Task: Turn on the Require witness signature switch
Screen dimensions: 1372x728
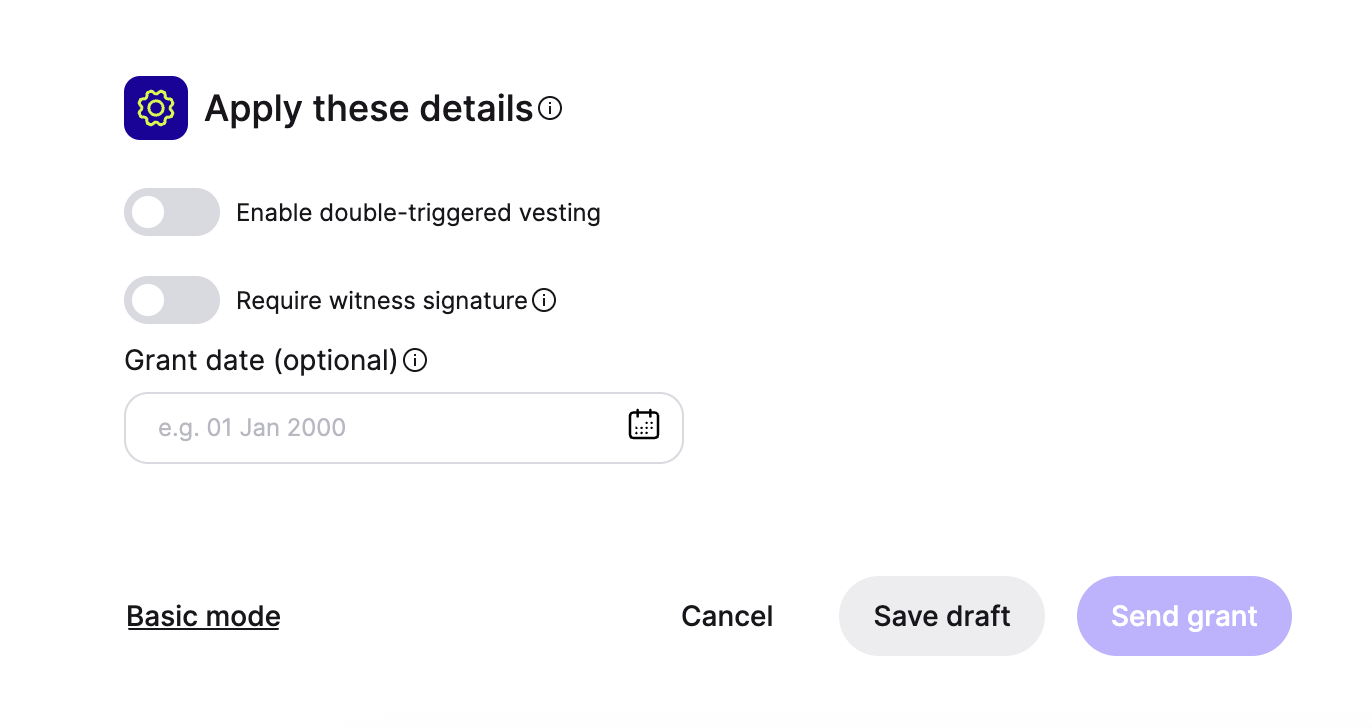Action: tap(171, 300)
